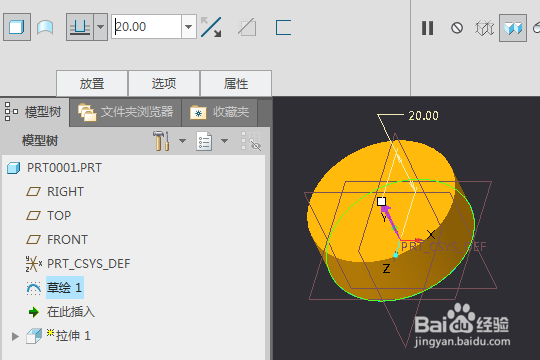Viewport: 540px width, 360px height.
Task: Select the FRONT datum plane
Action: [x=68, y=239]
